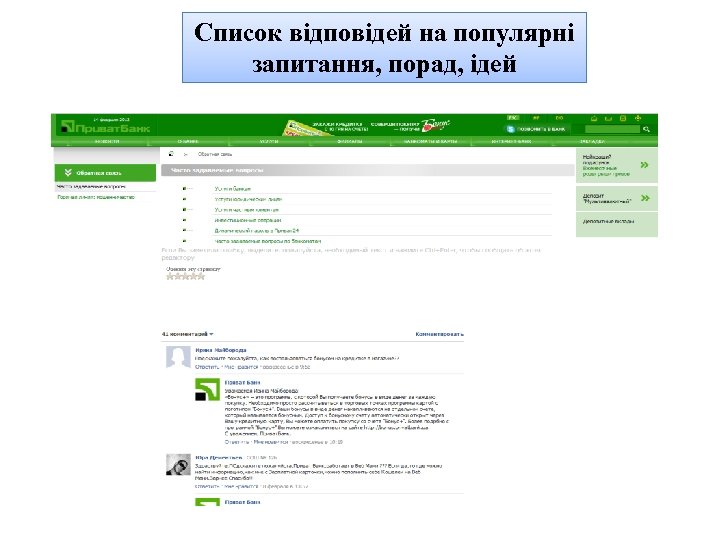Open Ирина Майборода's profile name
This screenshot has width=720, height=540.
[221, 350]
